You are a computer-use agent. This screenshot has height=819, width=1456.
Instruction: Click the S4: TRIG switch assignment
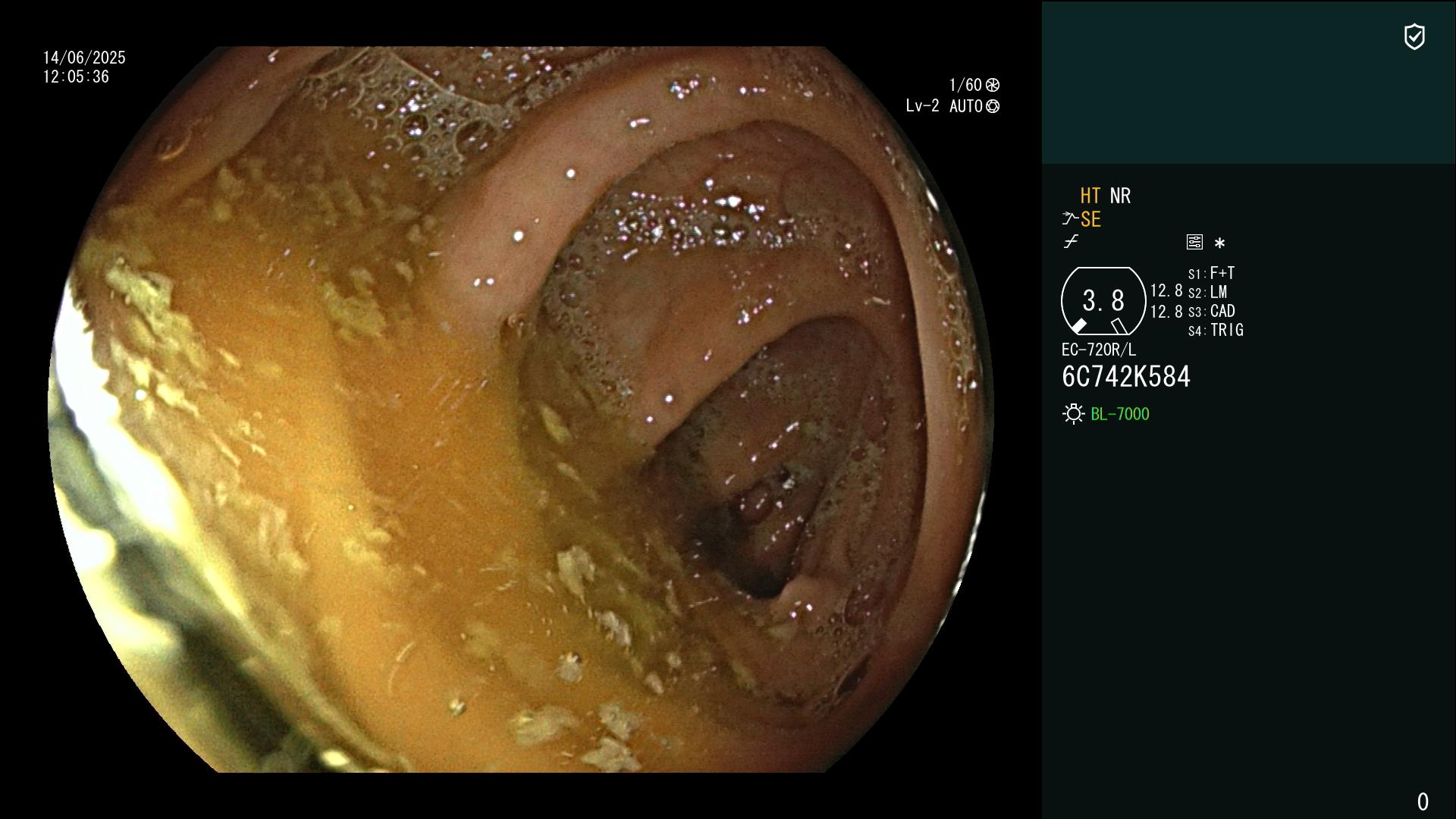tap(1216, 330)
